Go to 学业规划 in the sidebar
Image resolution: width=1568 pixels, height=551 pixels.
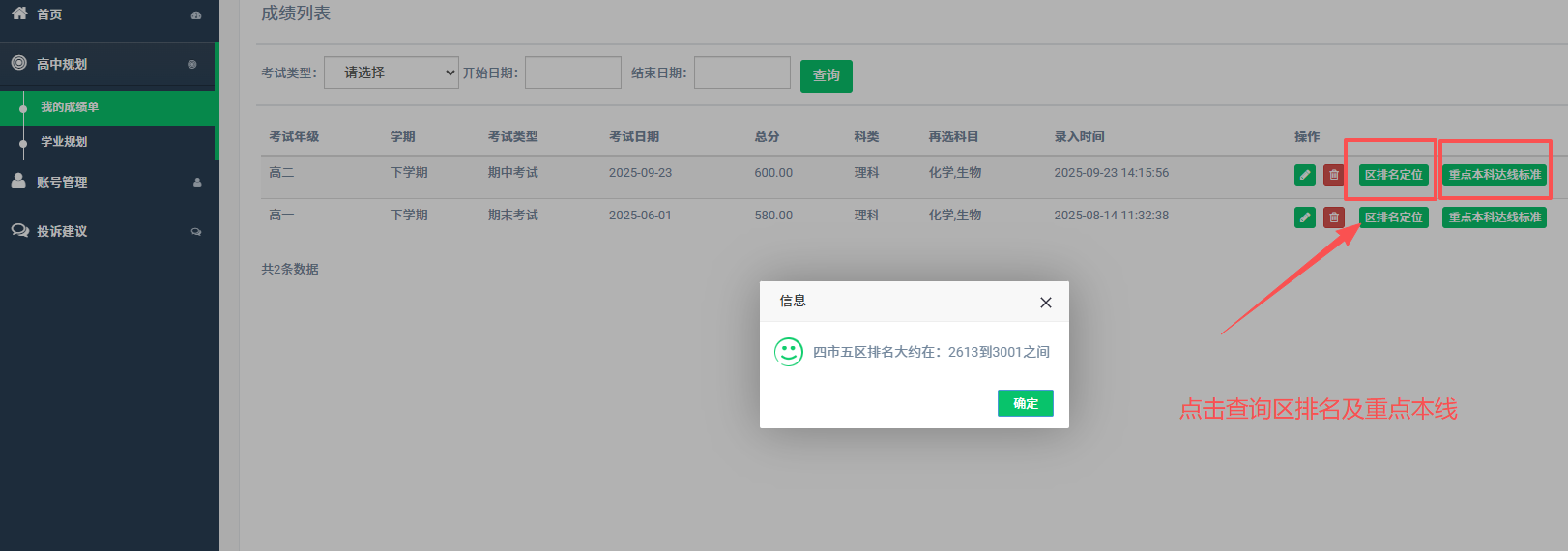point(64,142)
